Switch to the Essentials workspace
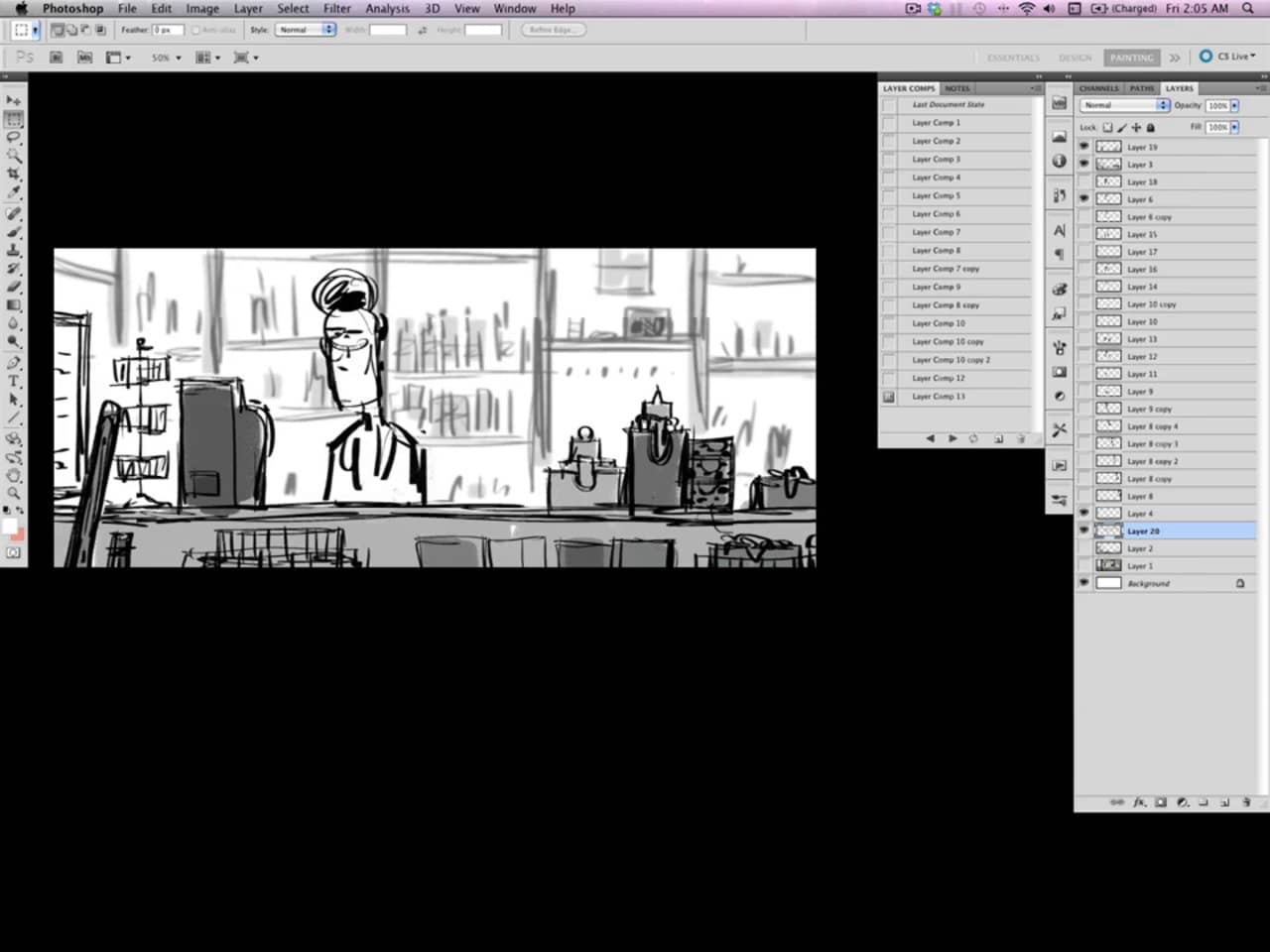 (x=1013, y=58)
